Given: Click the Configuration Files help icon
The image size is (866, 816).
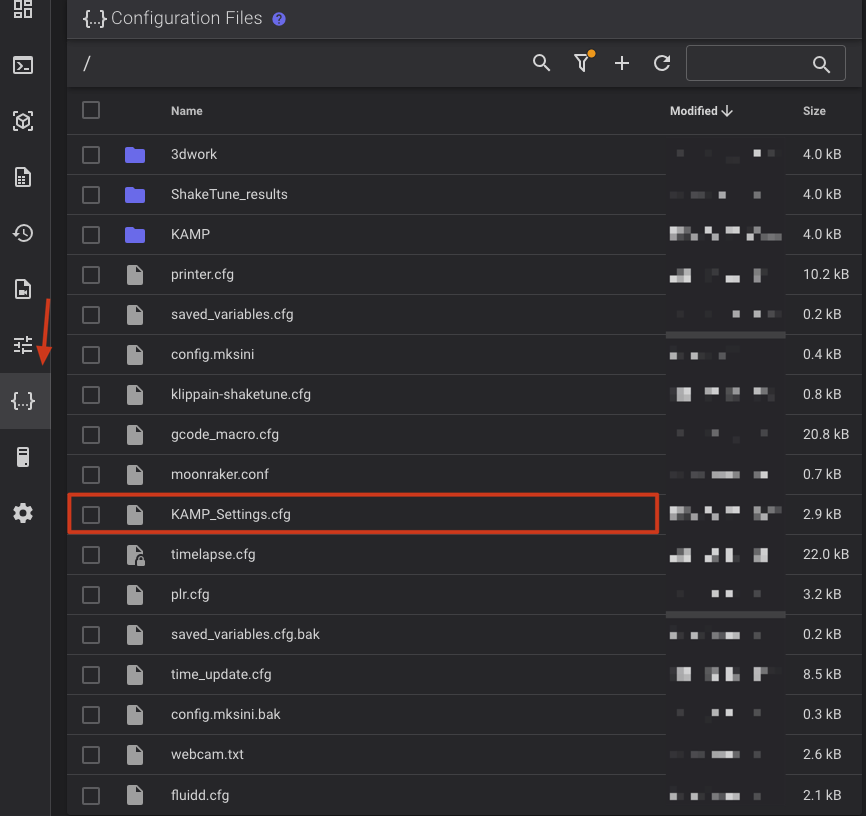Looking at the screenshot, I should (279, 19).
